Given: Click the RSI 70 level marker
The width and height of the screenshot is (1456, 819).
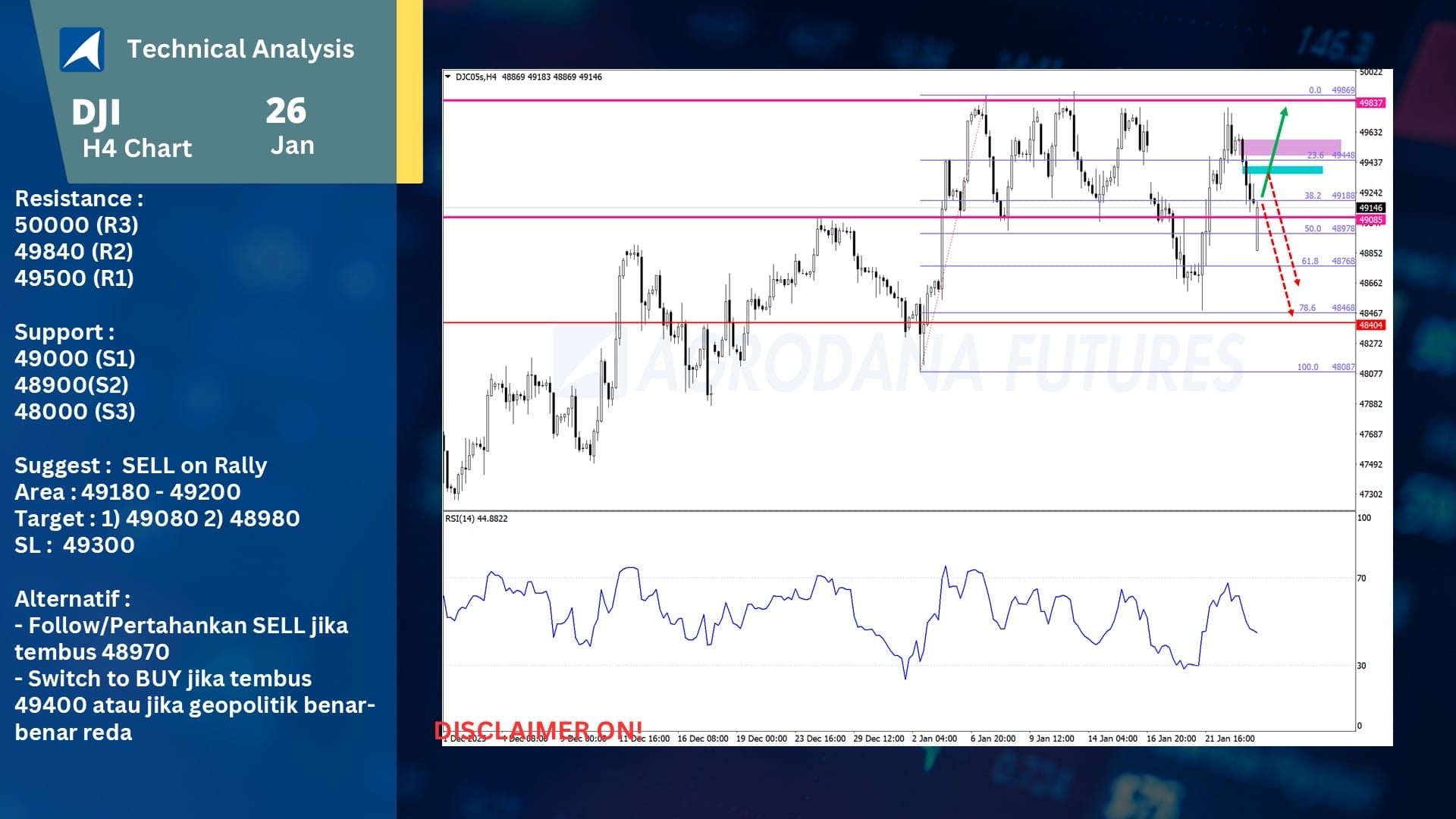Looking at the screenshot, I should (x=1361, y=579).
